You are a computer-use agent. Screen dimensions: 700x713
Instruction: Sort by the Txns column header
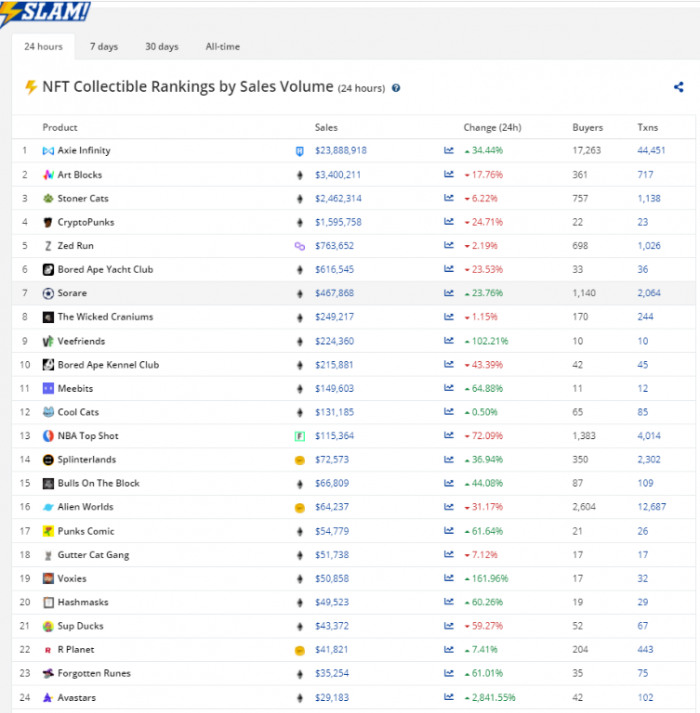(648, 127)
